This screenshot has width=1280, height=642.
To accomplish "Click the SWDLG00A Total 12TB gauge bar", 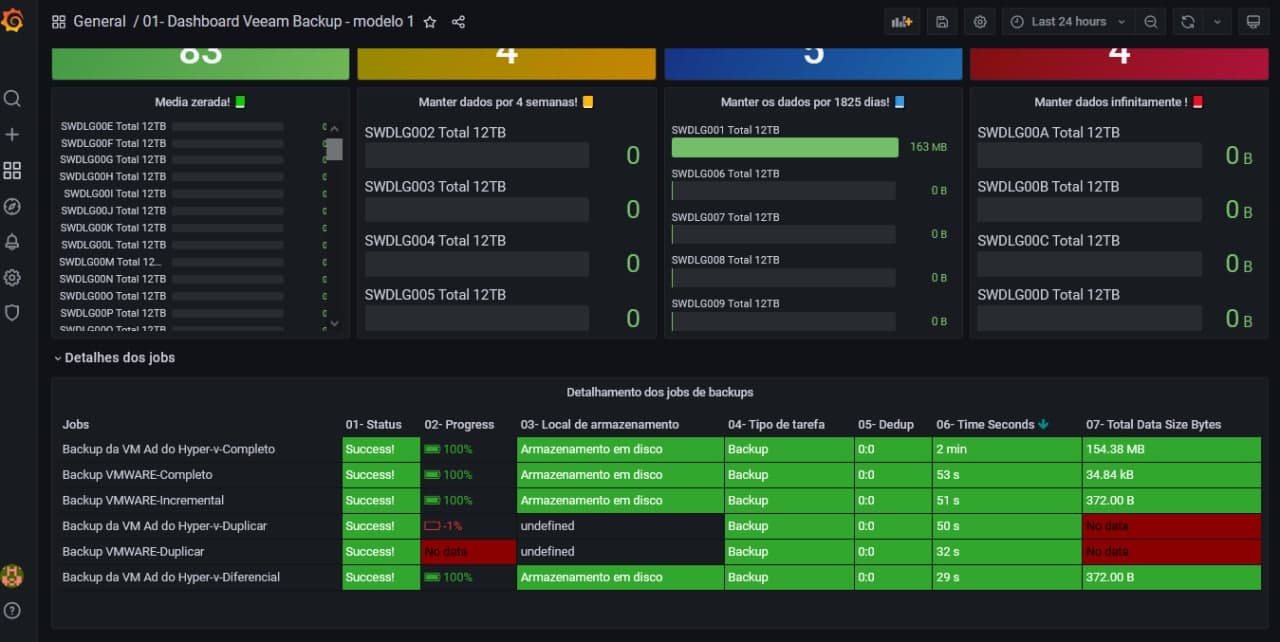I will point(1089,155).
